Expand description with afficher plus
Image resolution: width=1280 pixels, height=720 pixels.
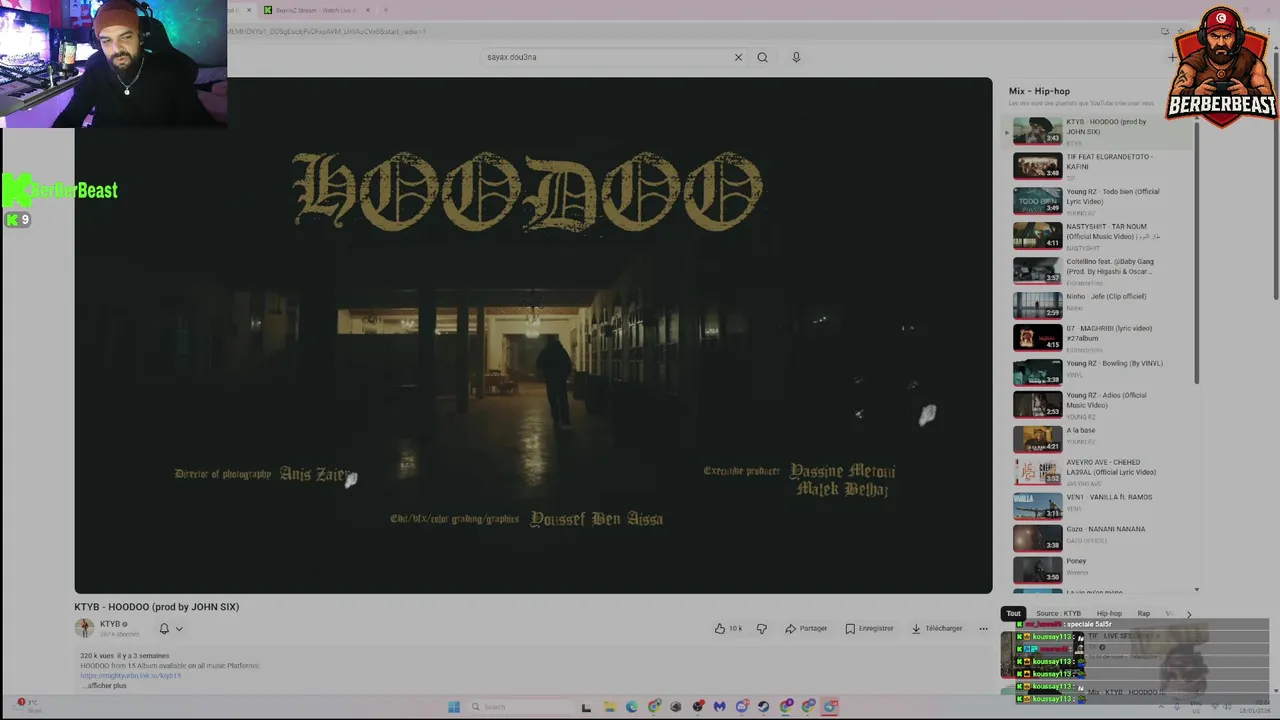pyautogui.click(x=104, y=685)
